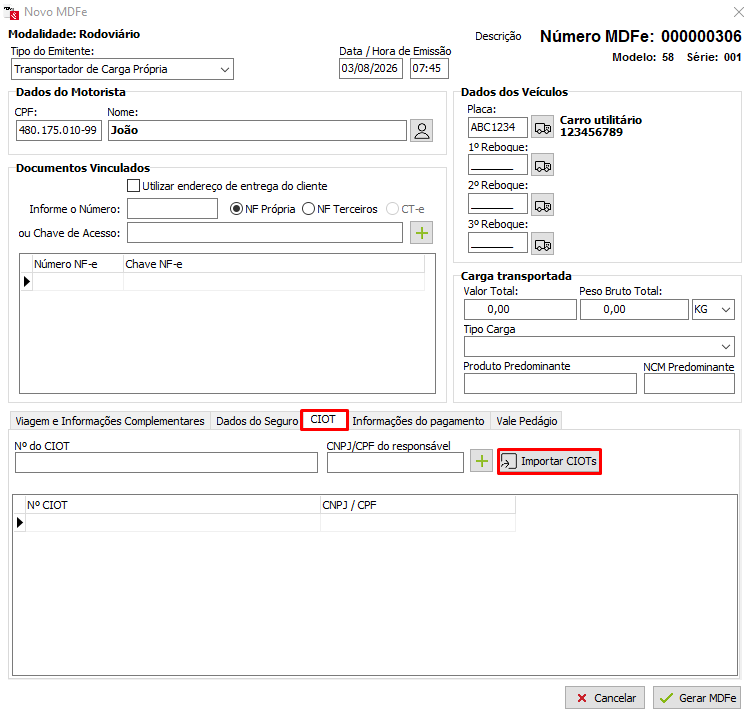Click the 1º Reboque plate field

click(x=498, y=165)
